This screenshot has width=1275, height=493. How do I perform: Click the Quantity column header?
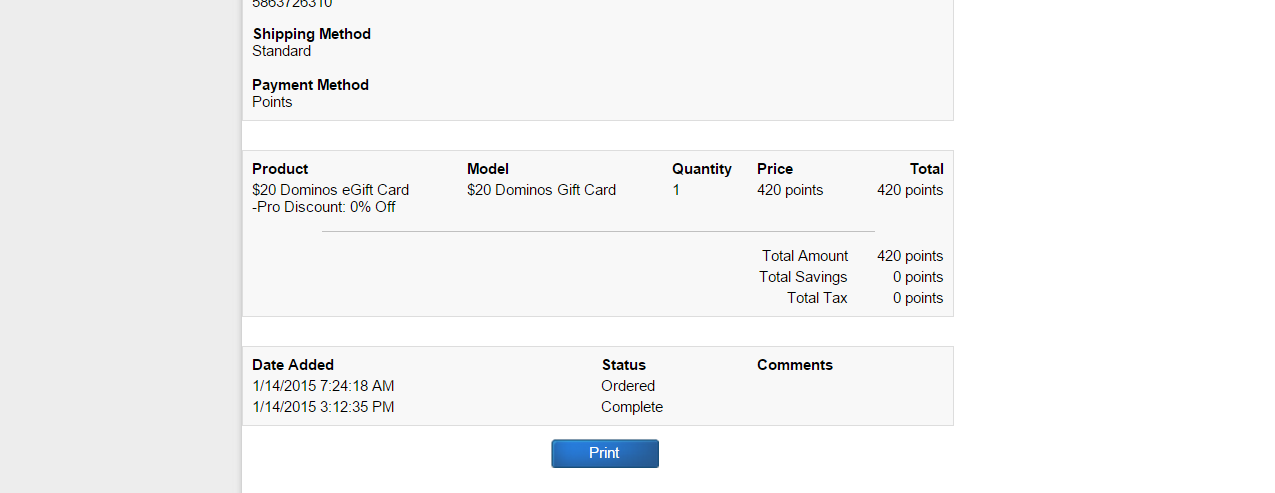702,169
